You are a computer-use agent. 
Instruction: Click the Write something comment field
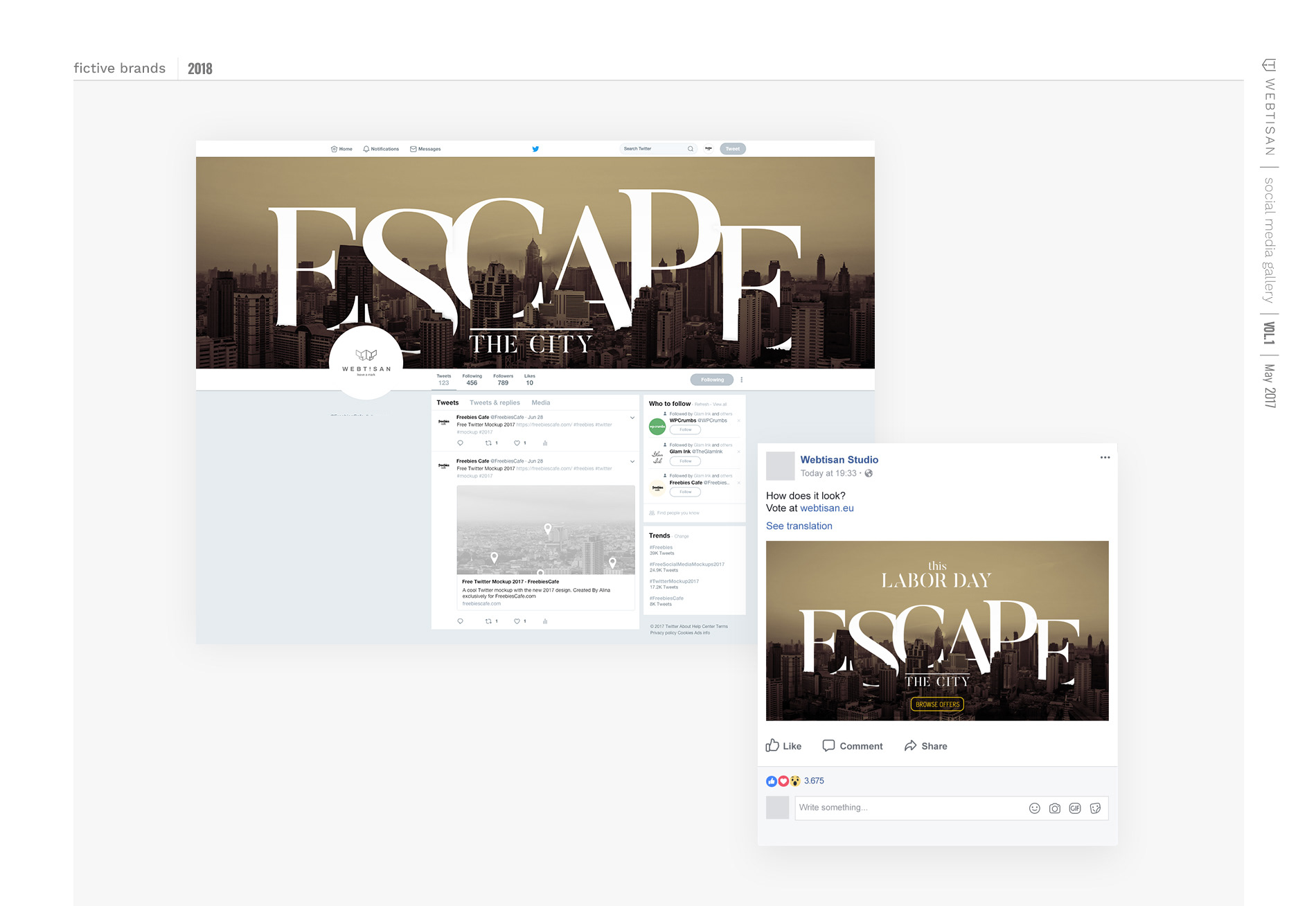907,808
